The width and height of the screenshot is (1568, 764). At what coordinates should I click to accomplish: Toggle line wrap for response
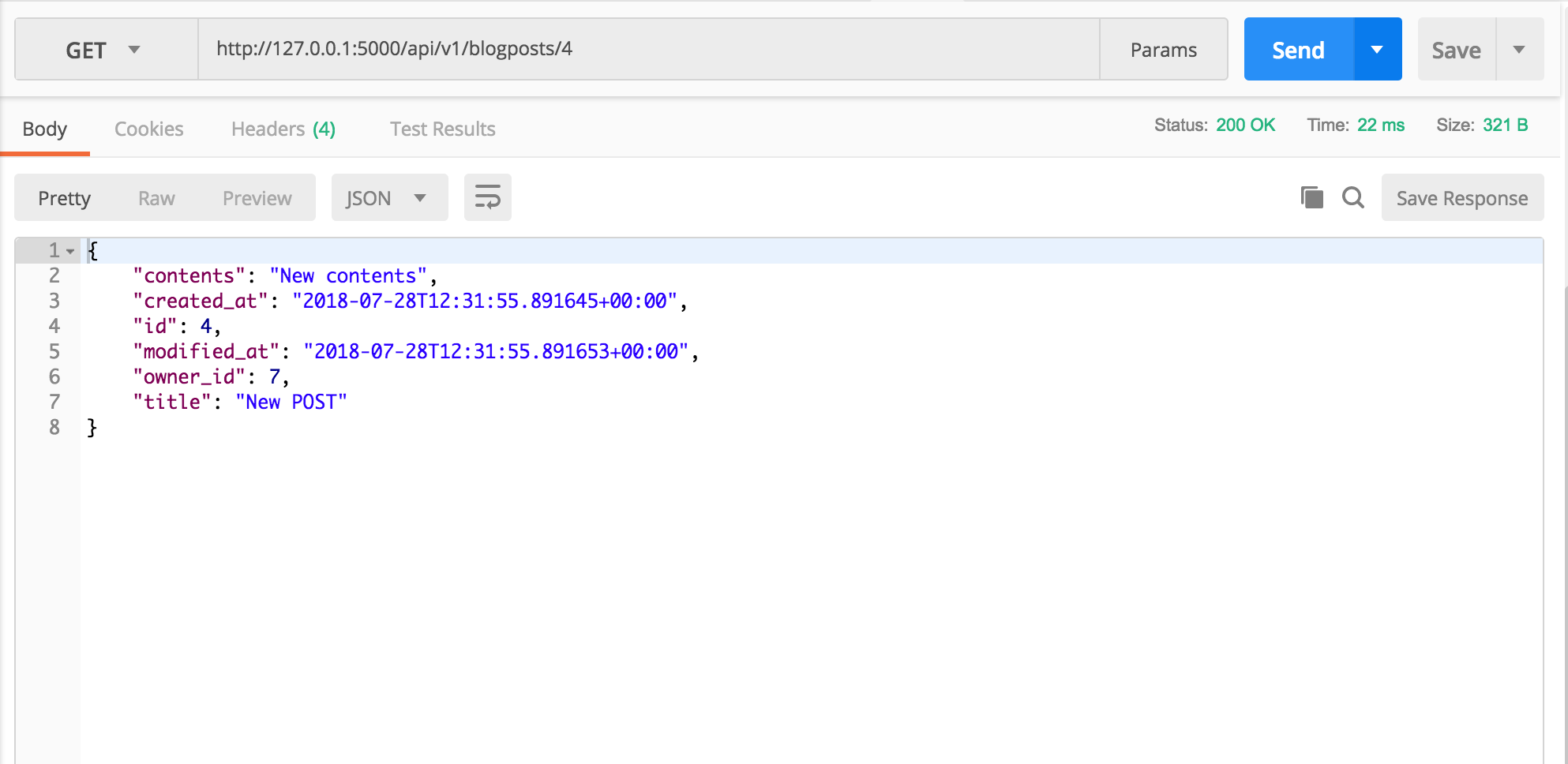pyautogui.click(x=487, y=197)
